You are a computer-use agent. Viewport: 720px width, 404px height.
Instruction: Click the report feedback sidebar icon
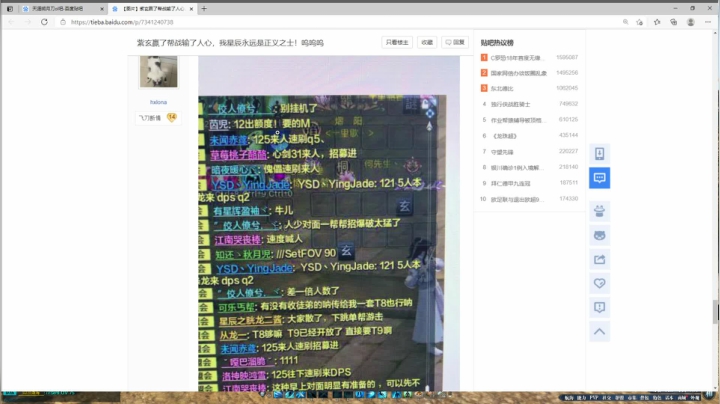pyautogui.click(x=599, y=307)
